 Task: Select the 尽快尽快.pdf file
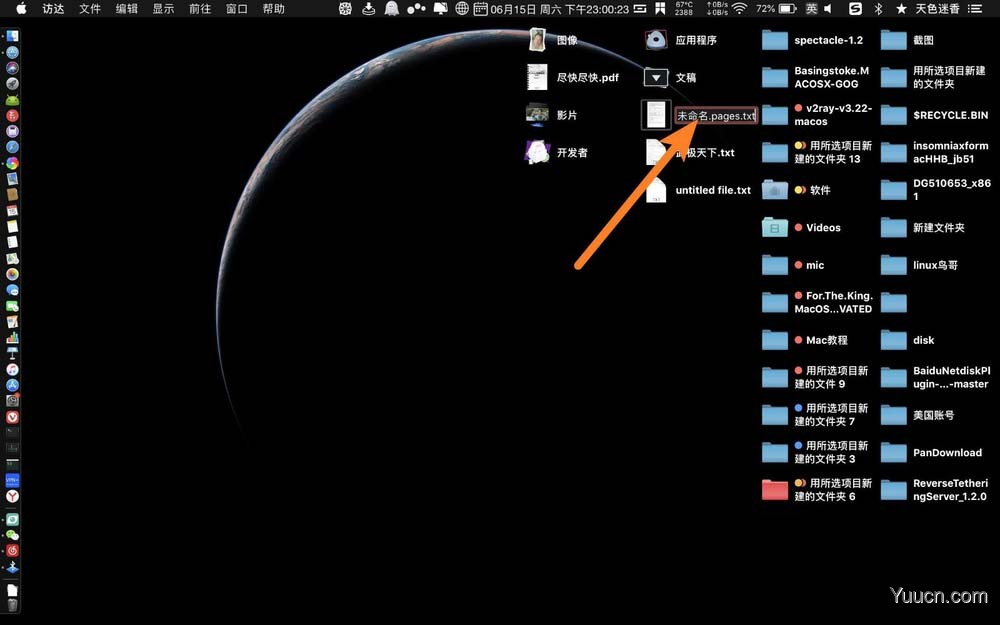click(537, 77)
